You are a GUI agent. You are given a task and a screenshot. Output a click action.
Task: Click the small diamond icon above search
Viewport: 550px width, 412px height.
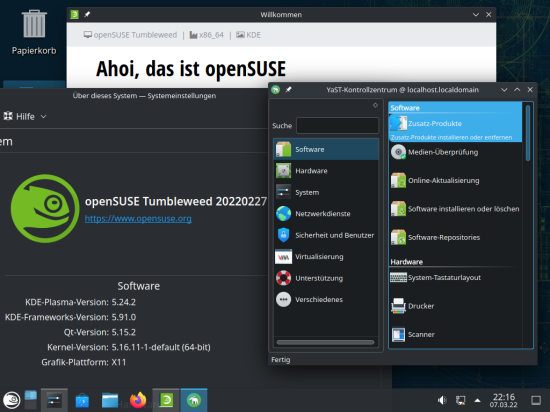[x=375, y=105]
